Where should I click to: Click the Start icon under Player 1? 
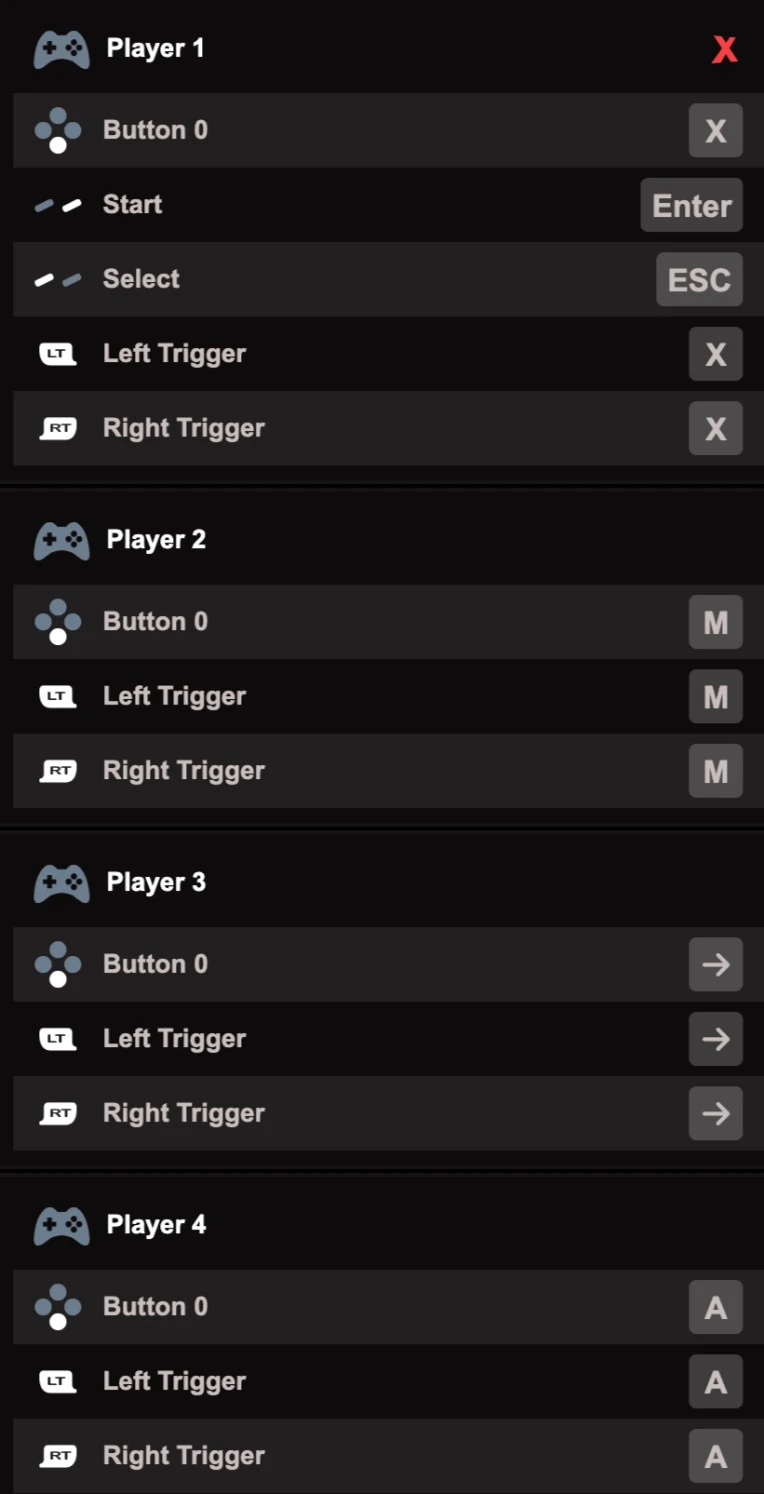(x=58, y=205)
